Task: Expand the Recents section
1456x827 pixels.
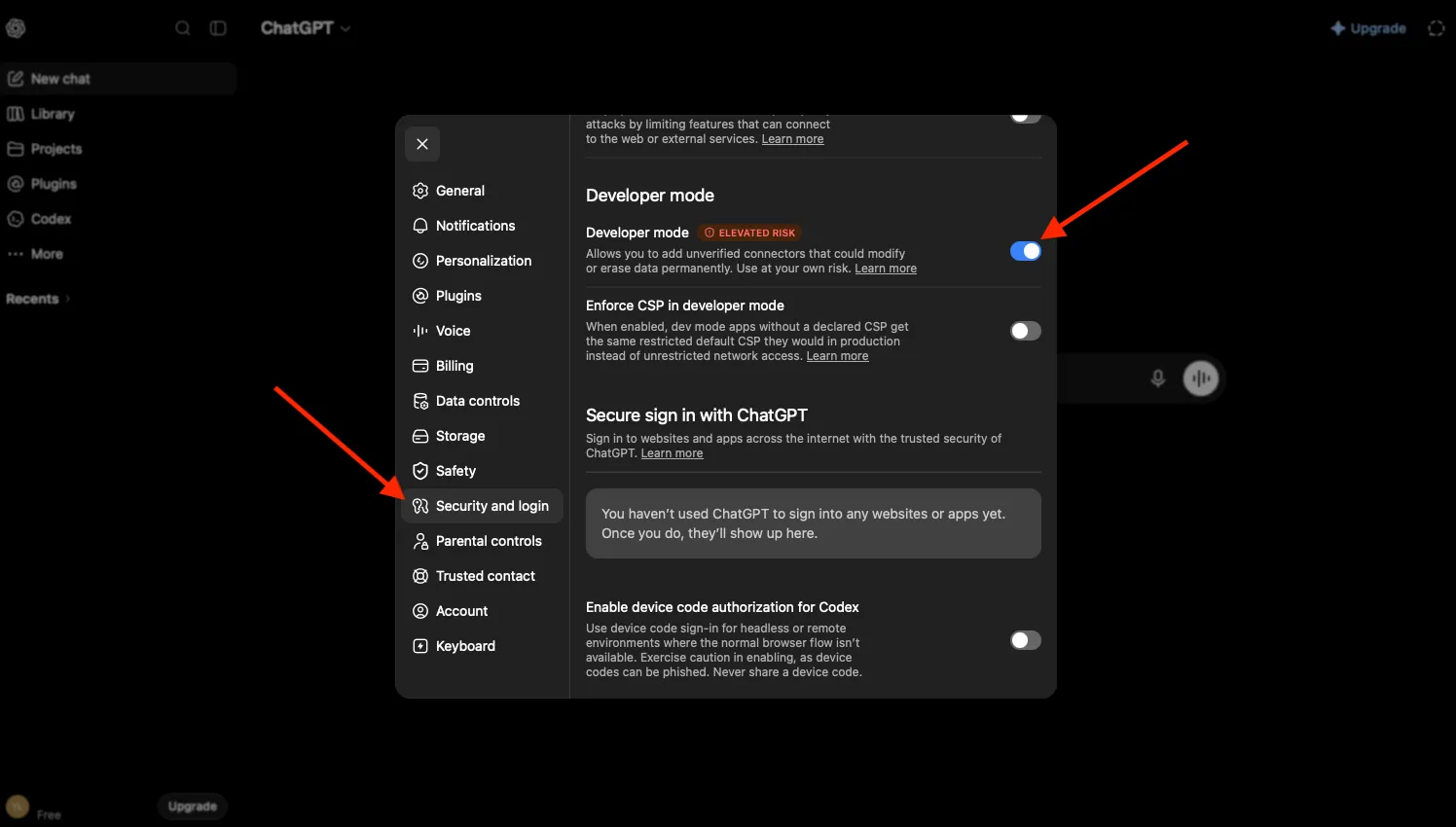Action: pos(39,299)
